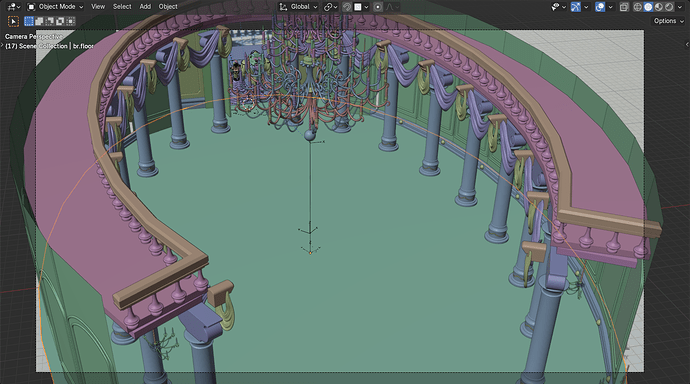690x384 pixels.
Task: Click the "Camera Perspective" label
Action: pos(33,37)
